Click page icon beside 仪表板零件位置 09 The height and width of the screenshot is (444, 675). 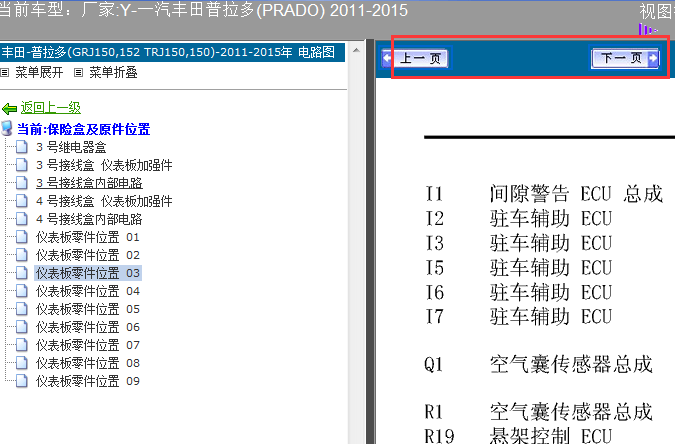pos(22,381)
